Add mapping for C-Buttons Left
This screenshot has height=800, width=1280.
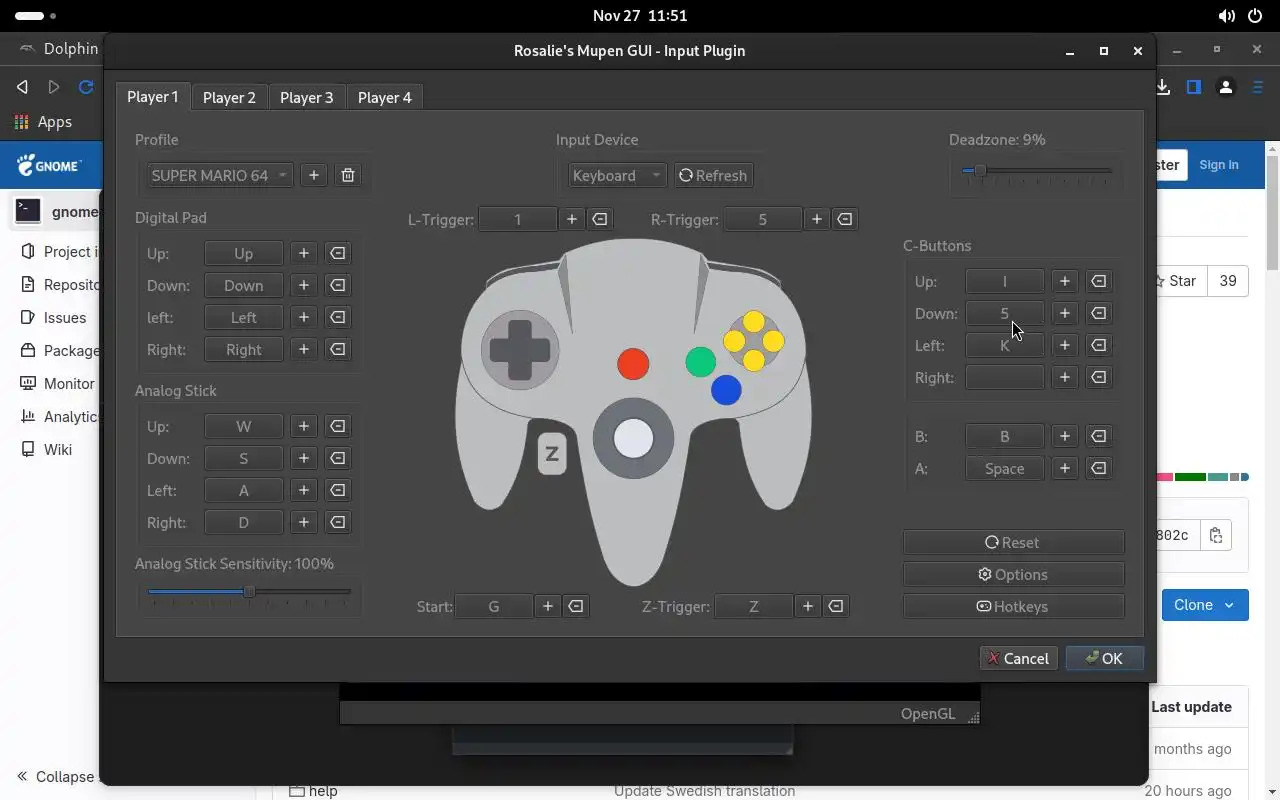(x=1065, y=345)
